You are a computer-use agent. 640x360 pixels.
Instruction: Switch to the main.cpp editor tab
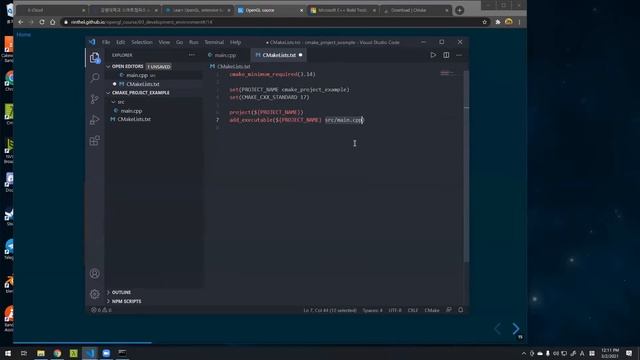[225, 55]
